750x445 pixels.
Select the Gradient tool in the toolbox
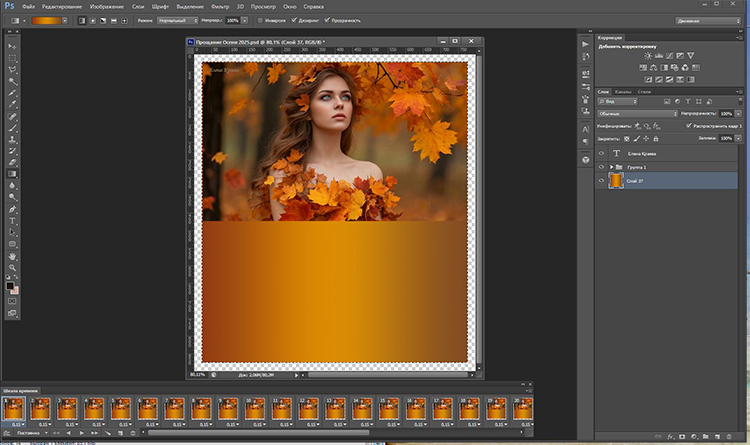click(13, 173)
